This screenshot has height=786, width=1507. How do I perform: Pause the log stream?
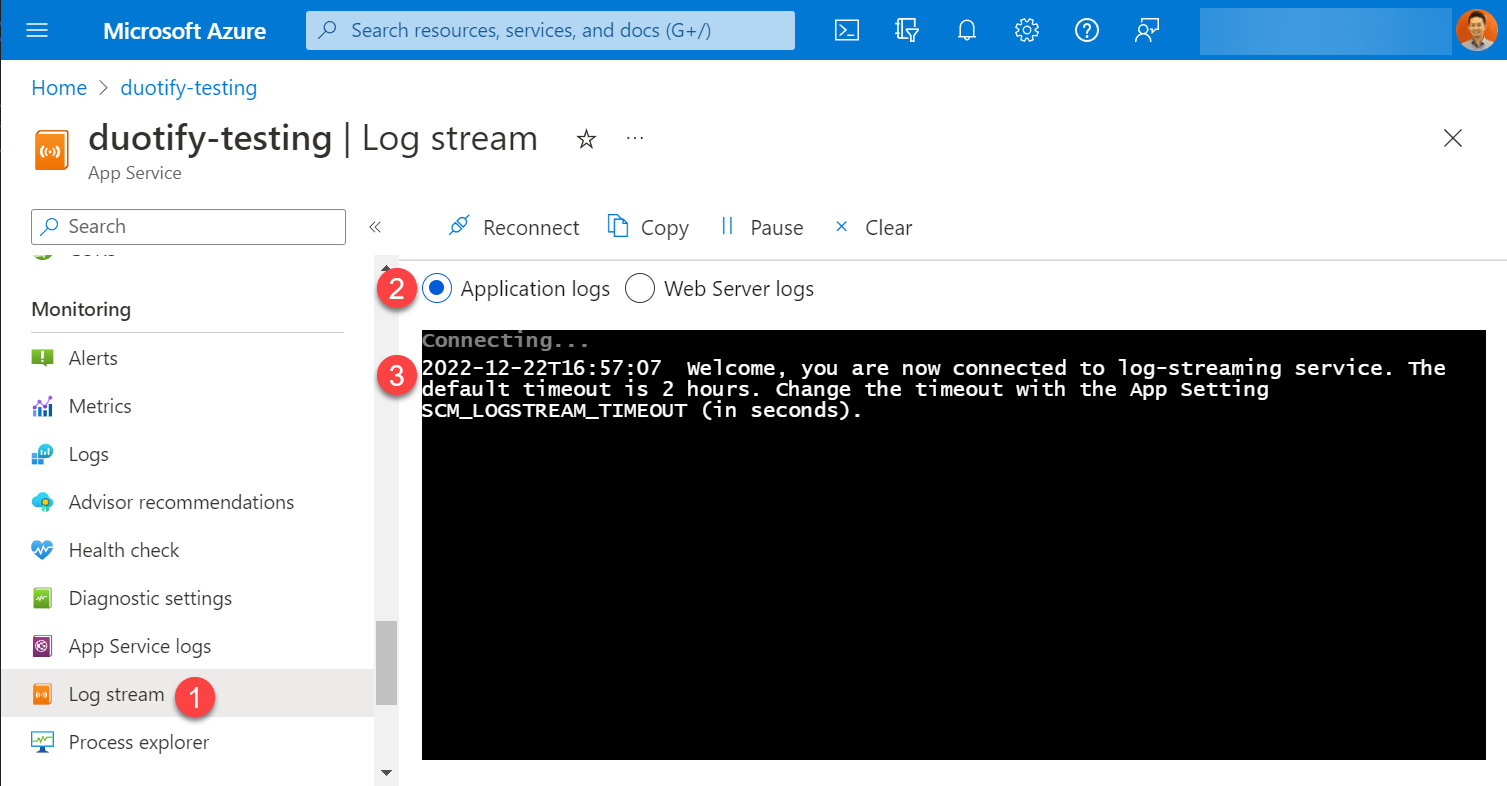point(762,227)
